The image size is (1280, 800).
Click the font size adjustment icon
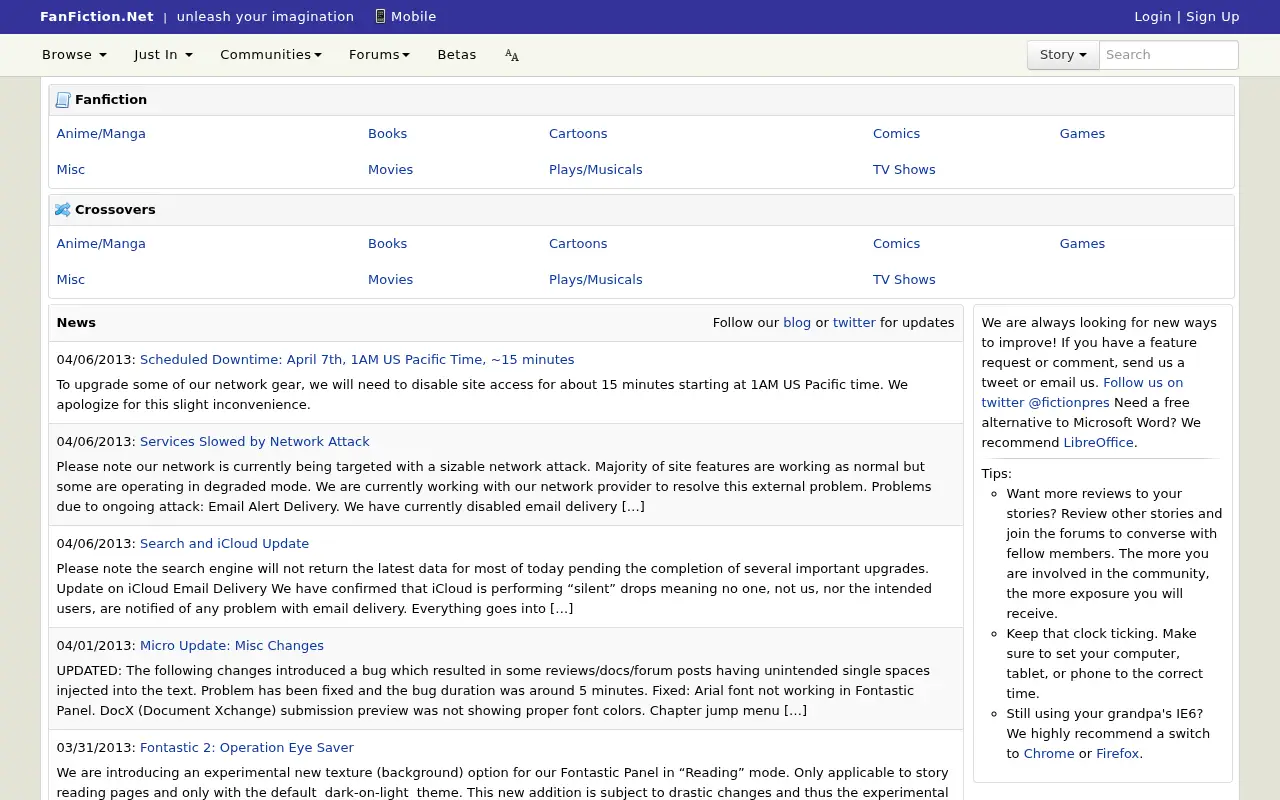(x=512, y=55)
